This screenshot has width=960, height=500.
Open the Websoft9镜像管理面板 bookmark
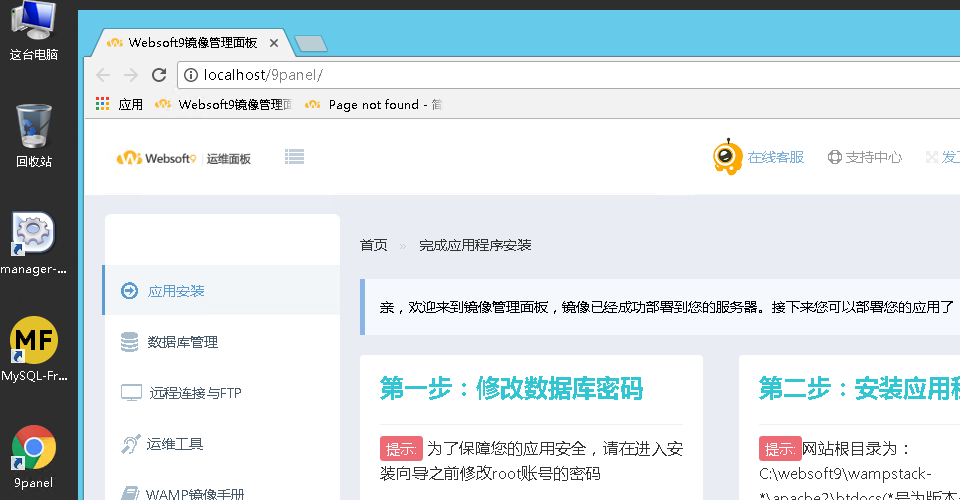click(x=223, y=105)
